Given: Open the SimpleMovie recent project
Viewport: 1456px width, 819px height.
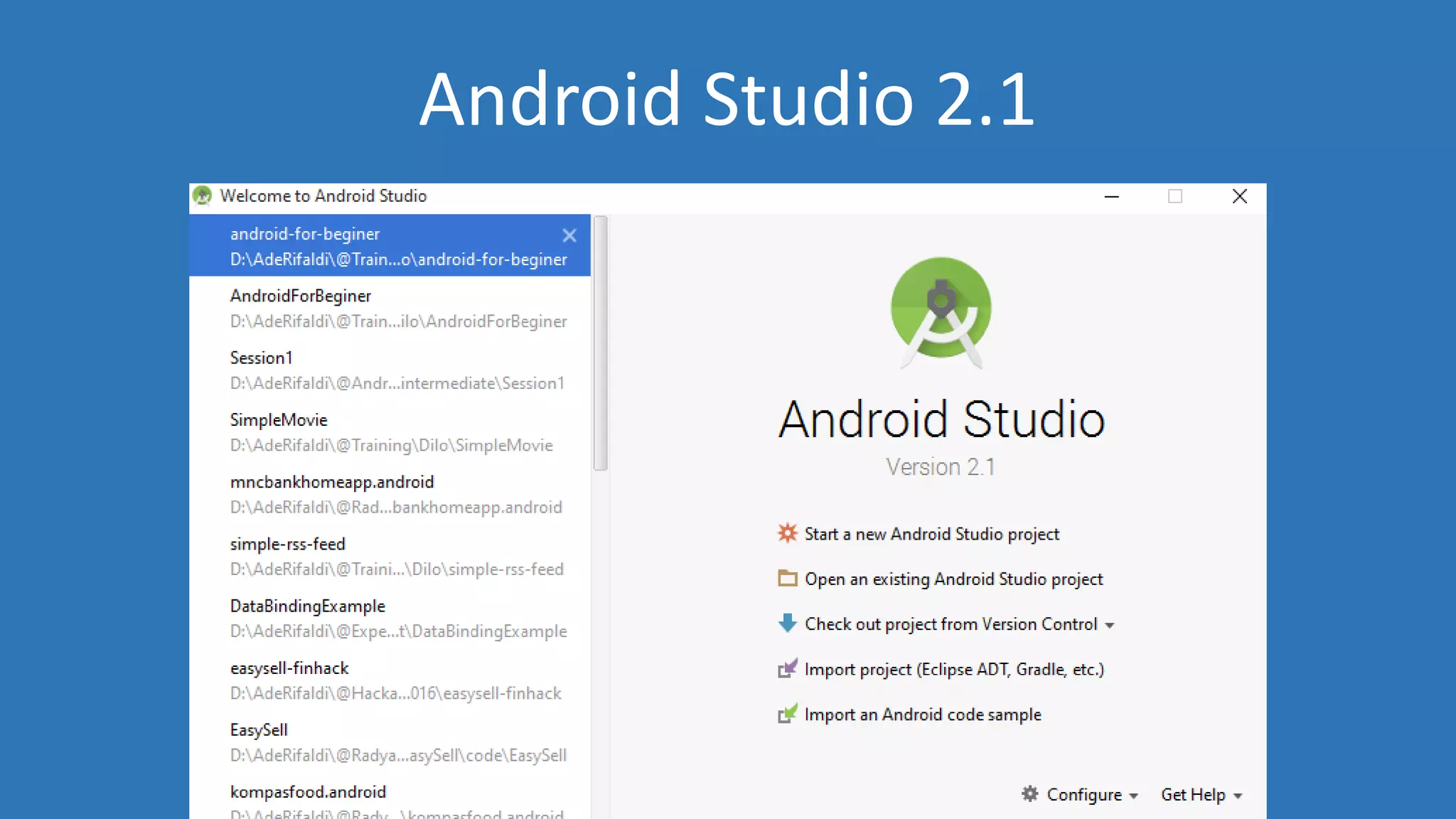Looking at the screenshot, I should pyautogui.click(x=390, y=432).
